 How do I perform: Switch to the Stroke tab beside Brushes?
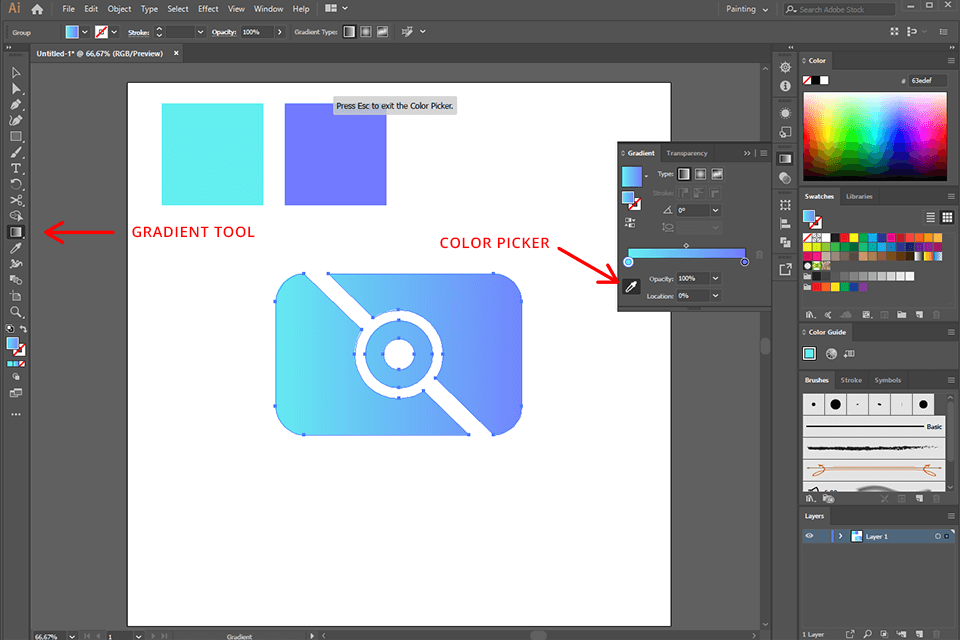[x=851, y=380]
